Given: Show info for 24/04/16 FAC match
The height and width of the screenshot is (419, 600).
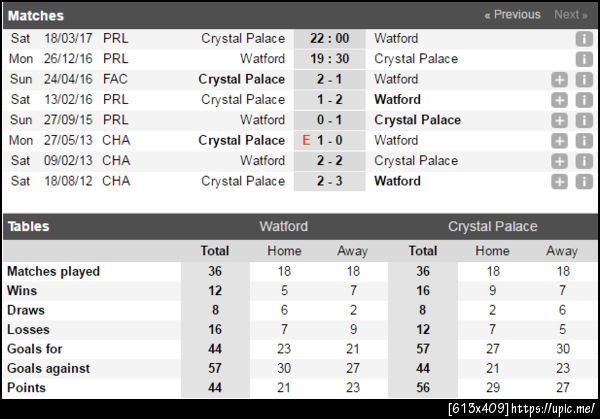Looking at the screenshot, I should 584,79.
